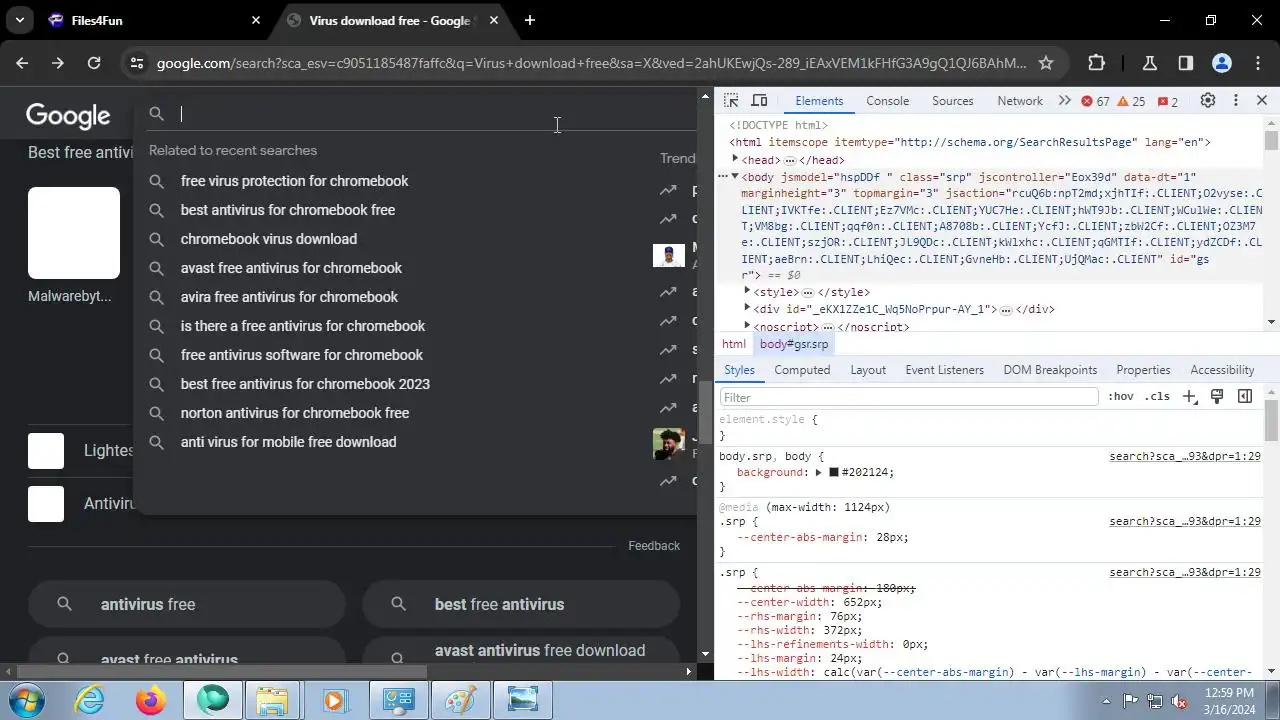Collapse the body element node

[x=735, y=177]
